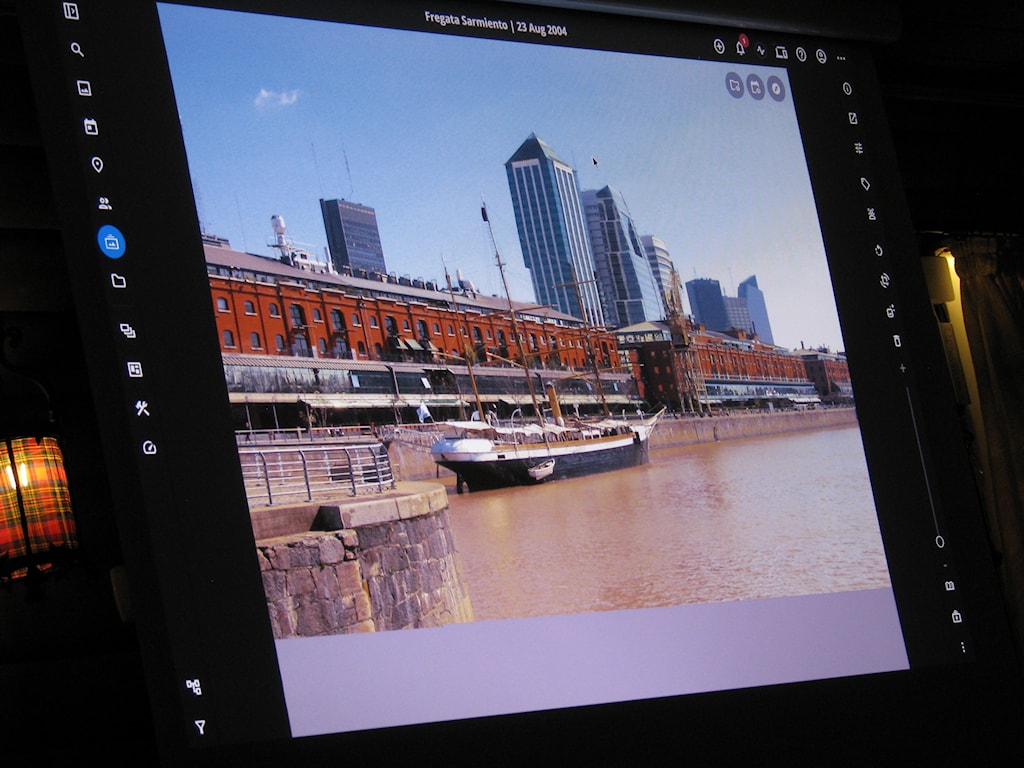Open the search magnifier in left sidebar
The image size is (1024, 768).
click(77, 49)
